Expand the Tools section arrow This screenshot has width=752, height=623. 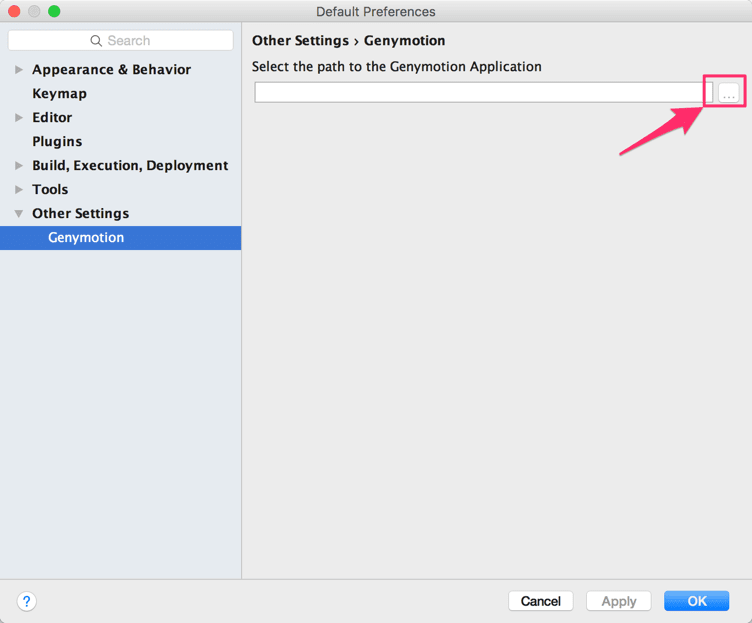[x=19, y=189]
